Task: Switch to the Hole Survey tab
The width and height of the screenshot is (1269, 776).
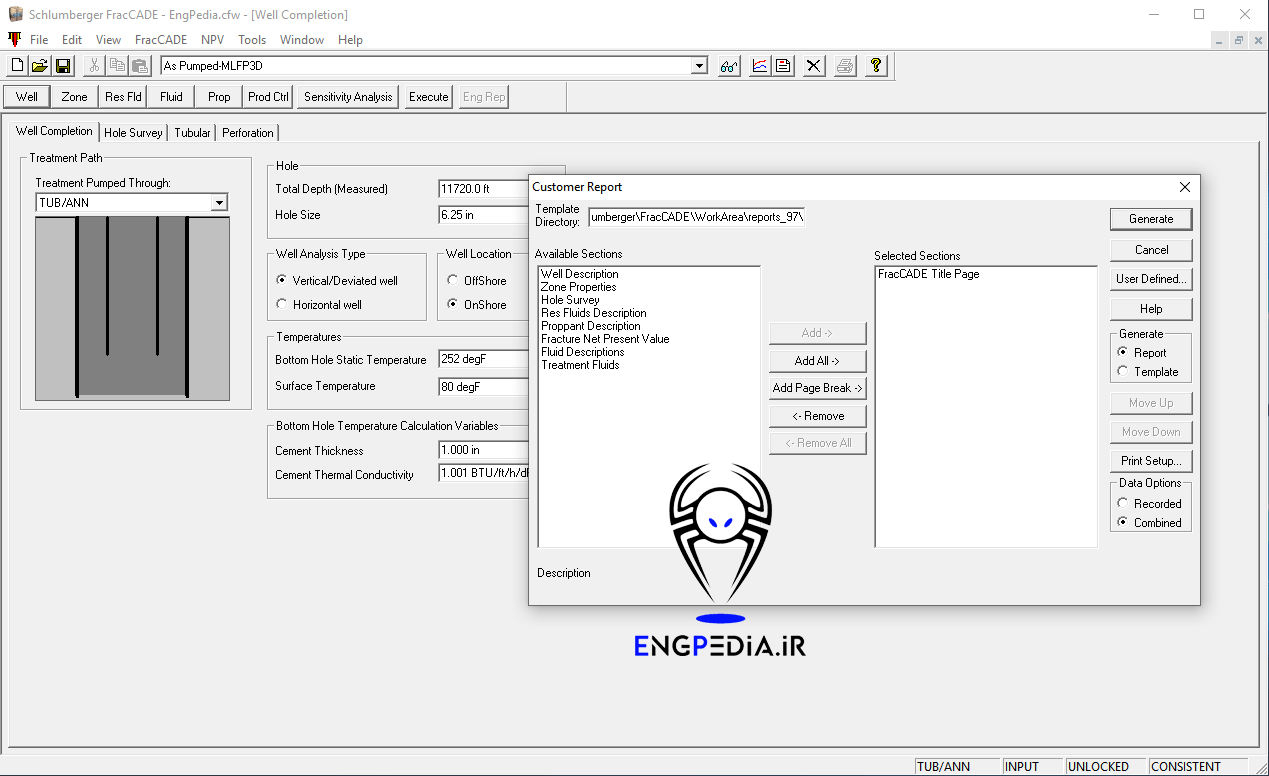Action: click(133, 132)
